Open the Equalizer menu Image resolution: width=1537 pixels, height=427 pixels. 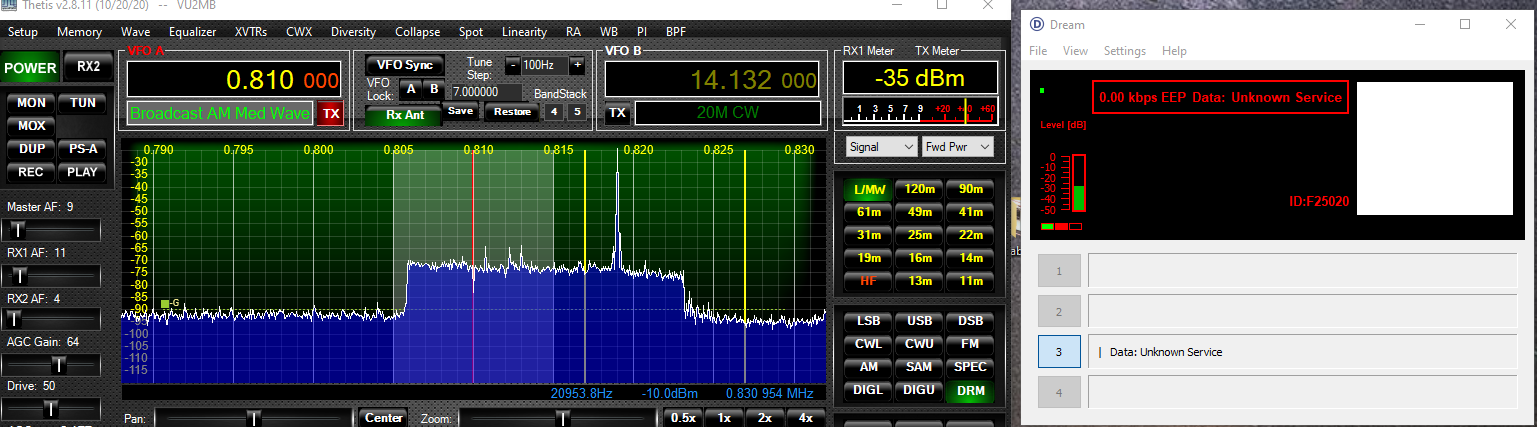coord(192,32)
